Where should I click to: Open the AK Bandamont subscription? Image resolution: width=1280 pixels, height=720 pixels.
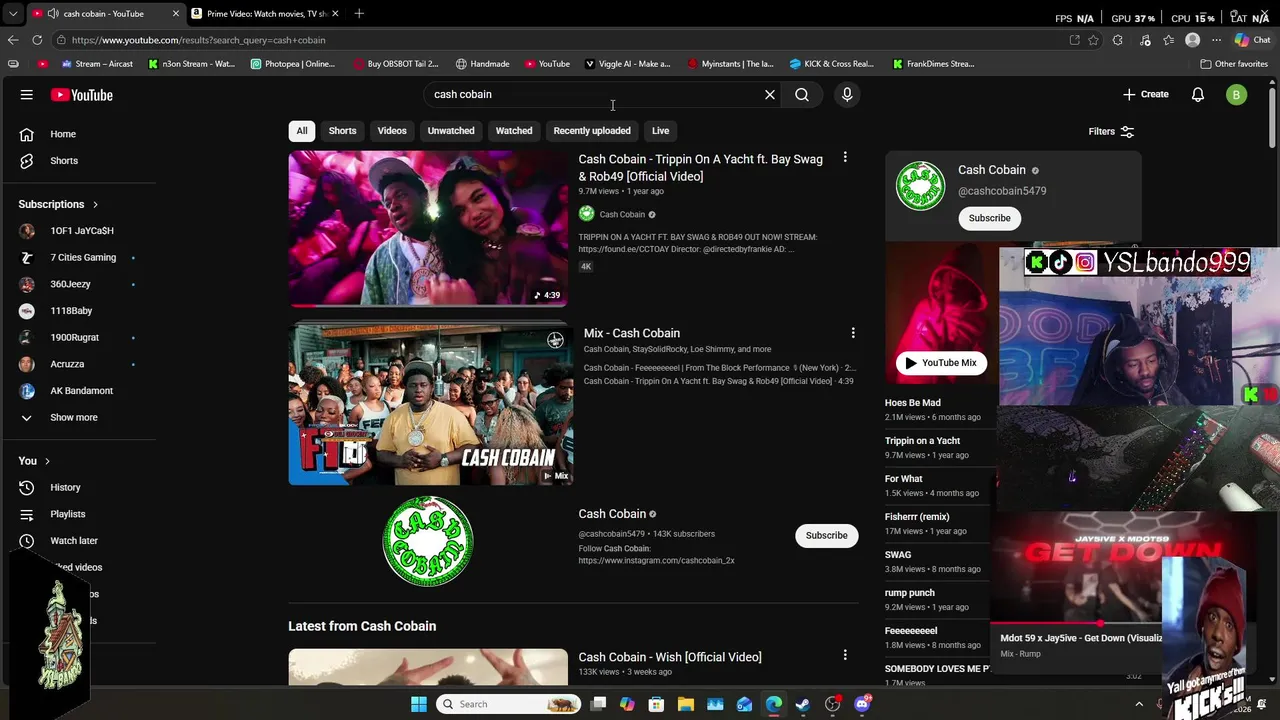pyautogui.click(x=82, y=391)
